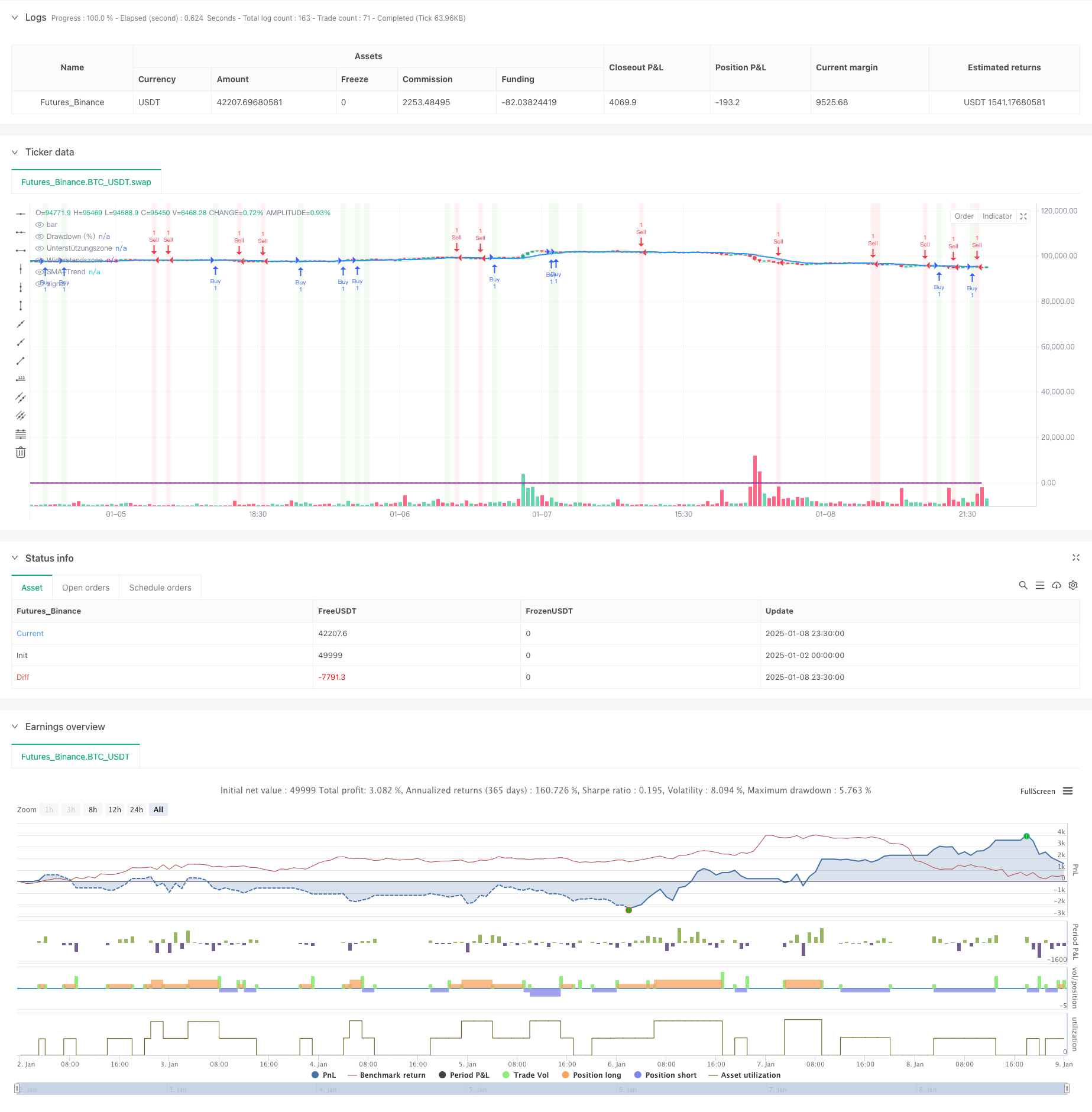Select the horizontal ray line drawing tool

(x=21, y=232)
